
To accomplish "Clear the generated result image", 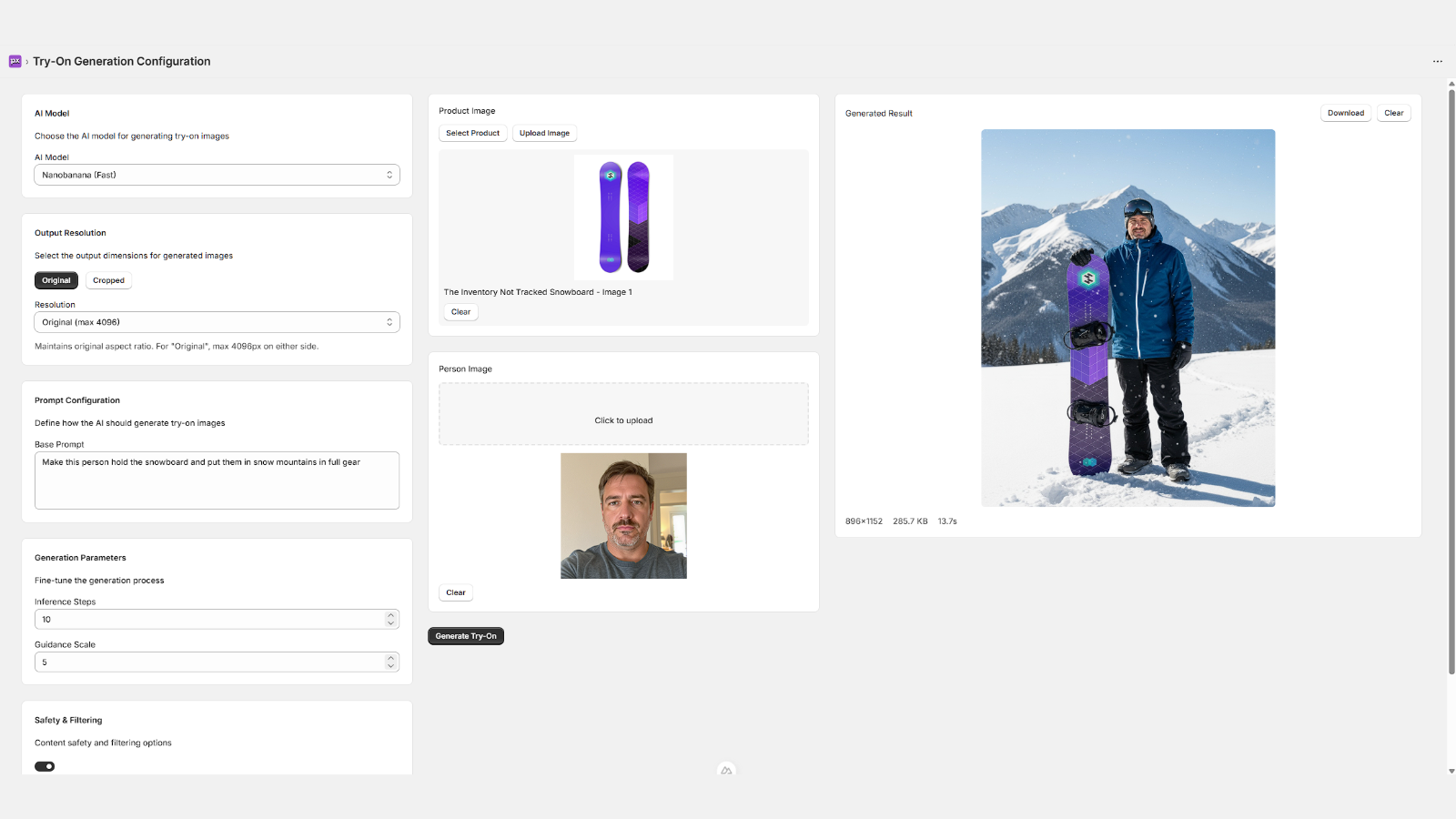I will pyautogui.click(x=1393, y=112).
